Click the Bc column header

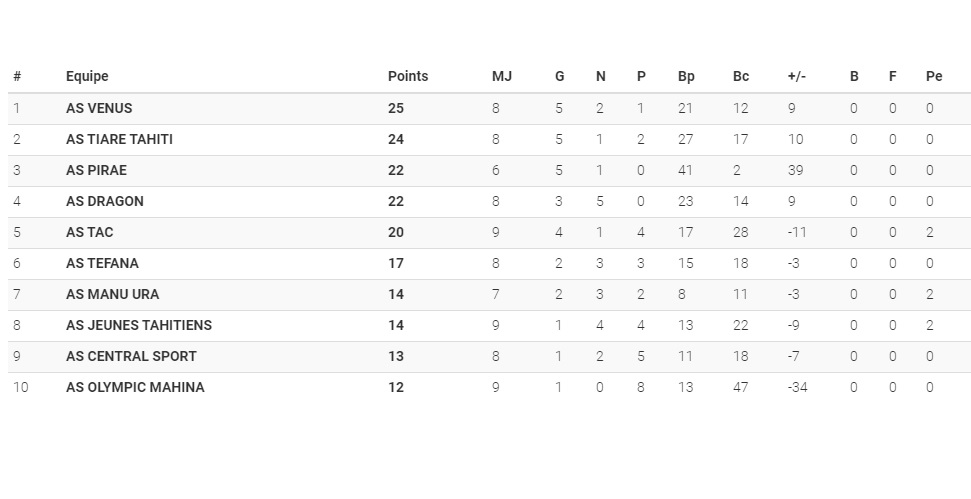(x=741, y=76)
